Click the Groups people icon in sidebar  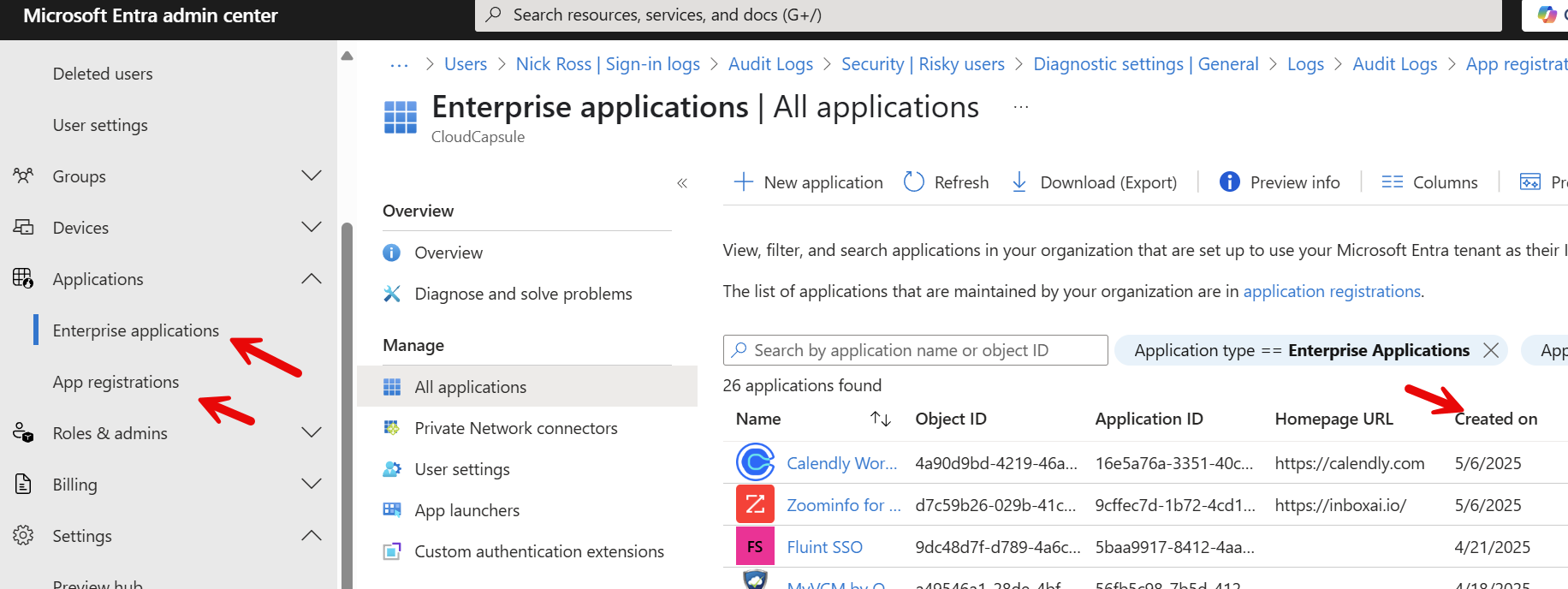click(23, 176)
